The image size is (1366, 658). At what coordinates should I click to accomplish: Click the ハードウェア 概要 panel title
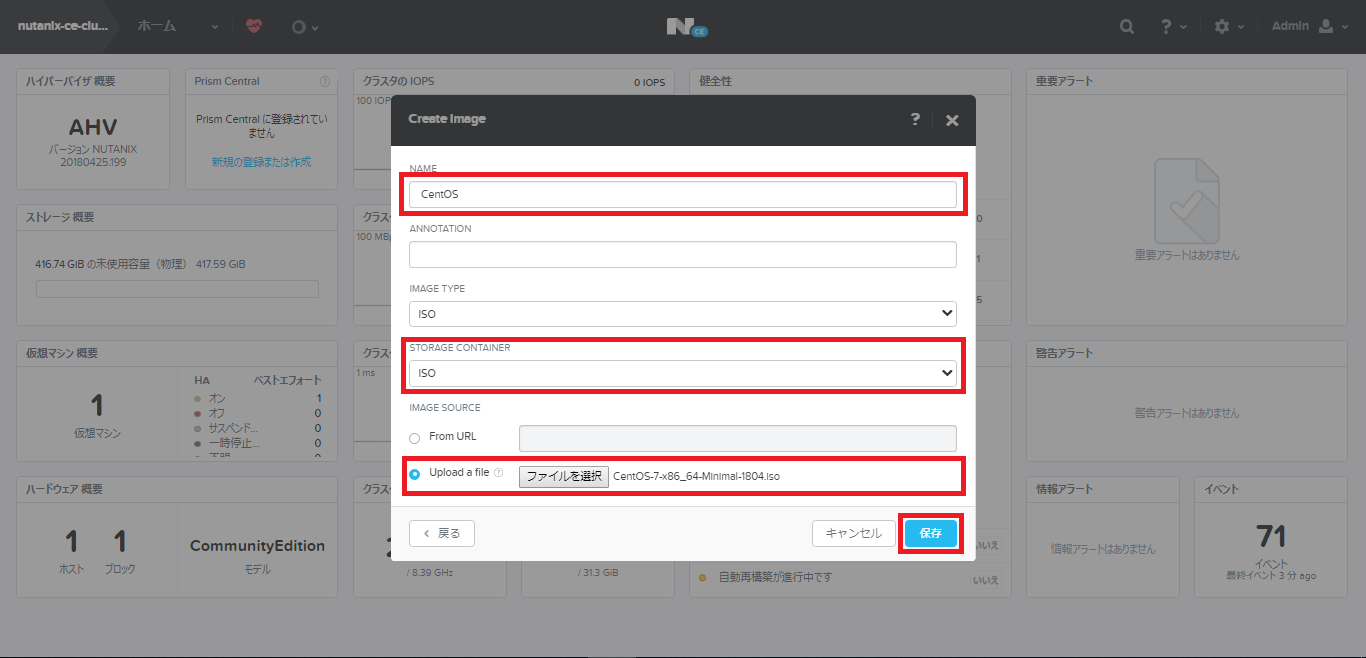click(x=64, y=489)
